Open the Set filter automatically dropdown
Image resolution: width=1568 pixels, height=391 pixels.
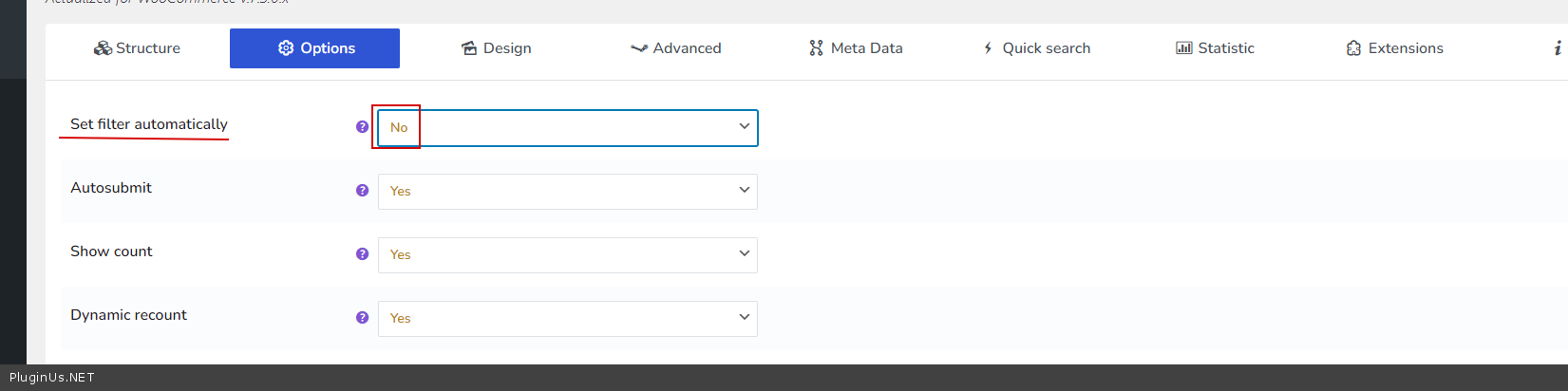coord(568,127)
